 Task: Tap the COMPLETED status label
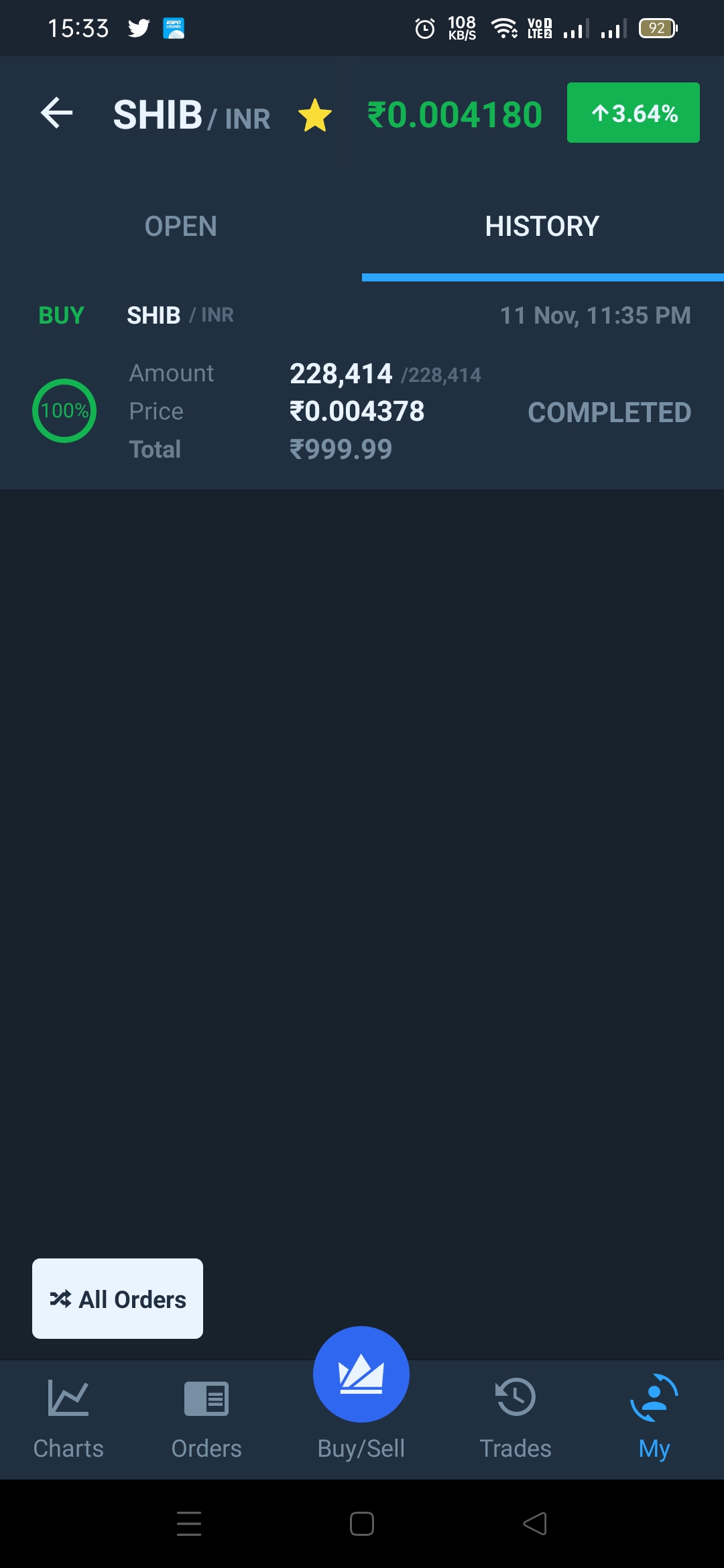609,413
